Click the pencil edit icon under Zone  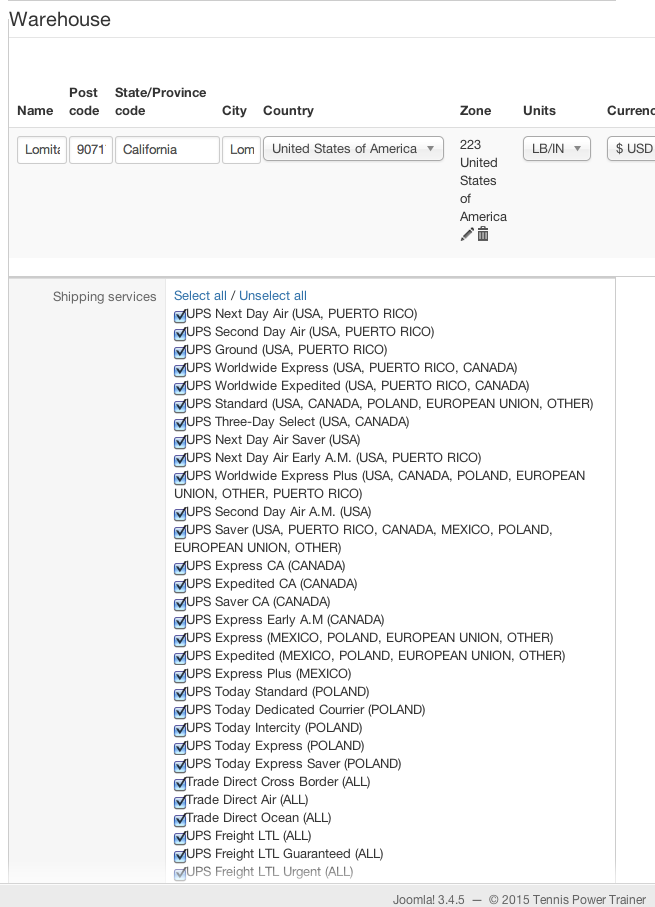(466, 234)
